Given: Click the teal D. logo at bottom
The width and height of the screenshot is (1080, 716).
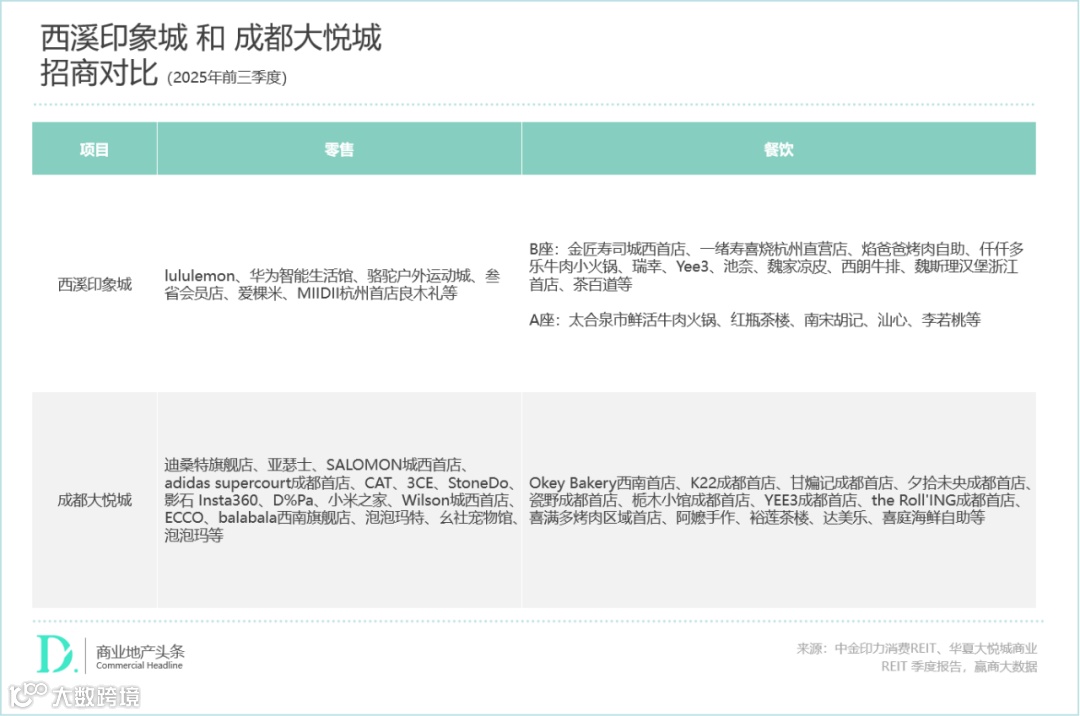Looking at the screenshot, I should click(x=56, y=653).
